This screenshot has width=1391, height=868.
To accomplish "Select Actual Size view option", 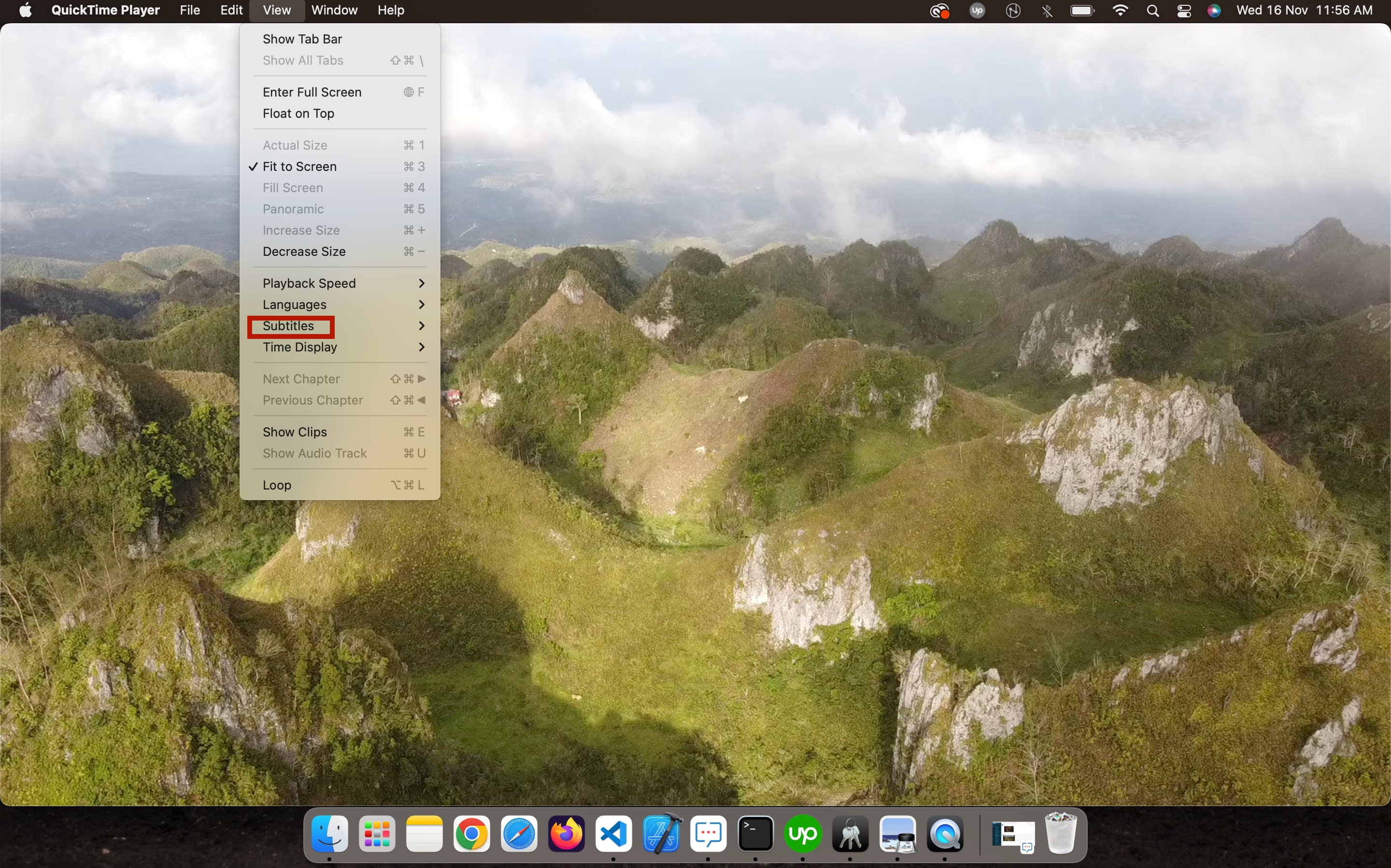I will click(295, 145).
